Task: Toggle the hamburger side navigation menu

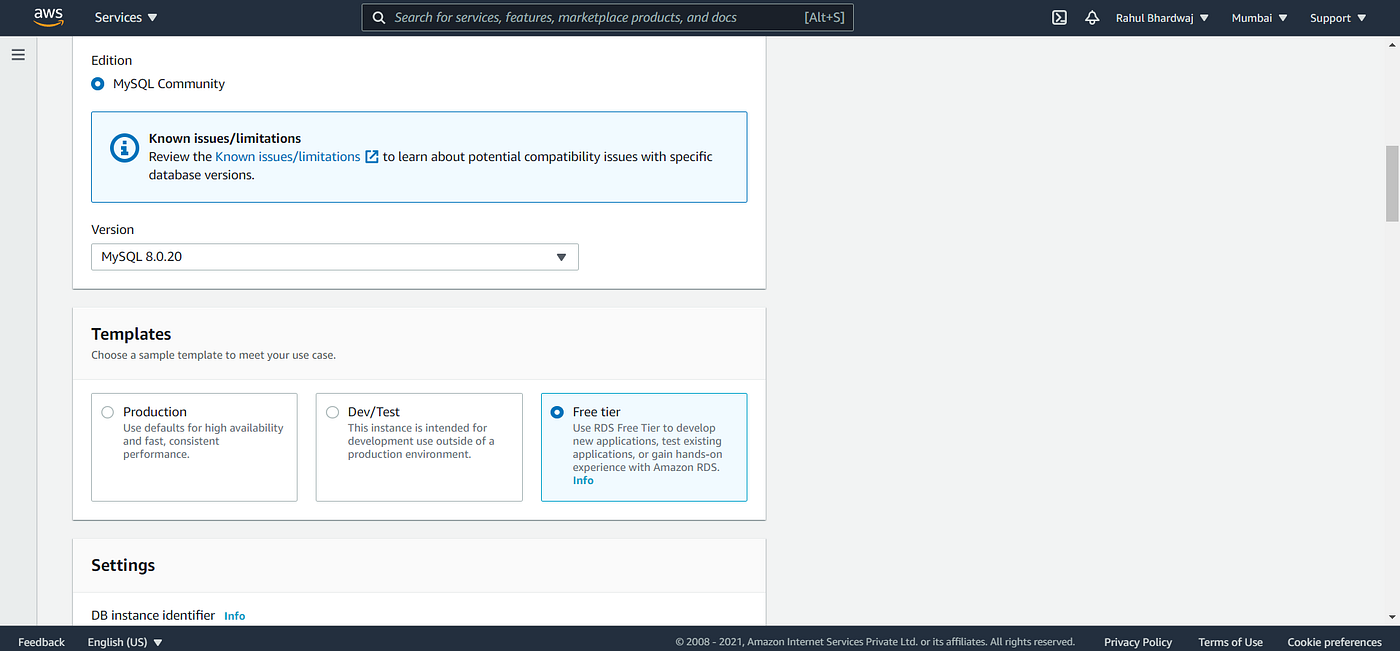Action: [18, 55]
